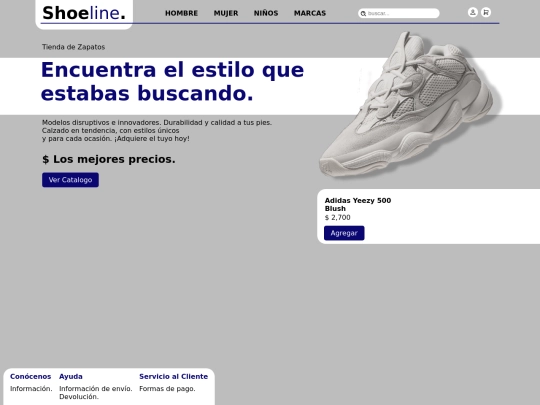Open Adidas Yeezy 500 Blush title

pyautogui.click(x=358, y=205)
